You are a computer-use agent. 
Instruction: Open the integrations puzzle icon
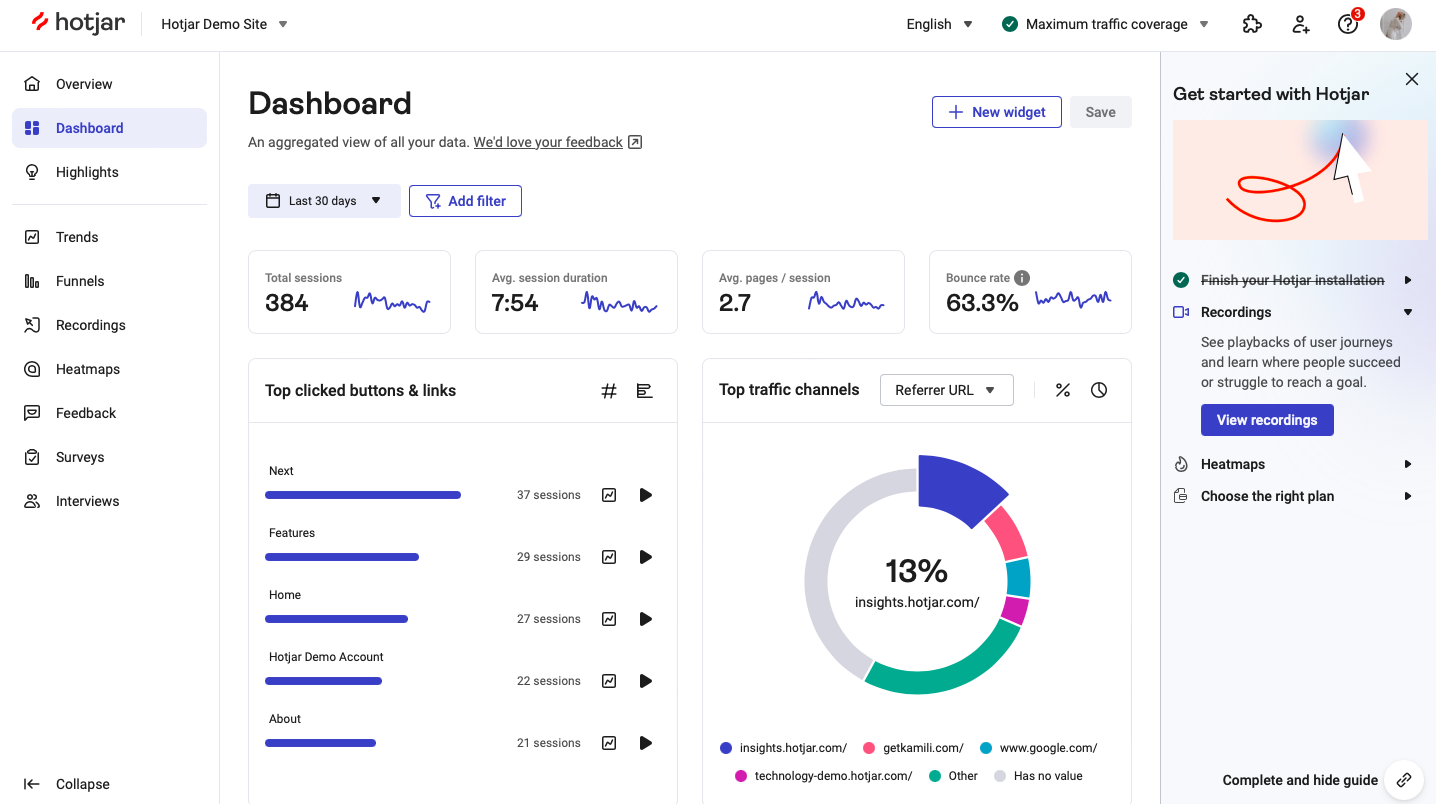pos(1252,25)
